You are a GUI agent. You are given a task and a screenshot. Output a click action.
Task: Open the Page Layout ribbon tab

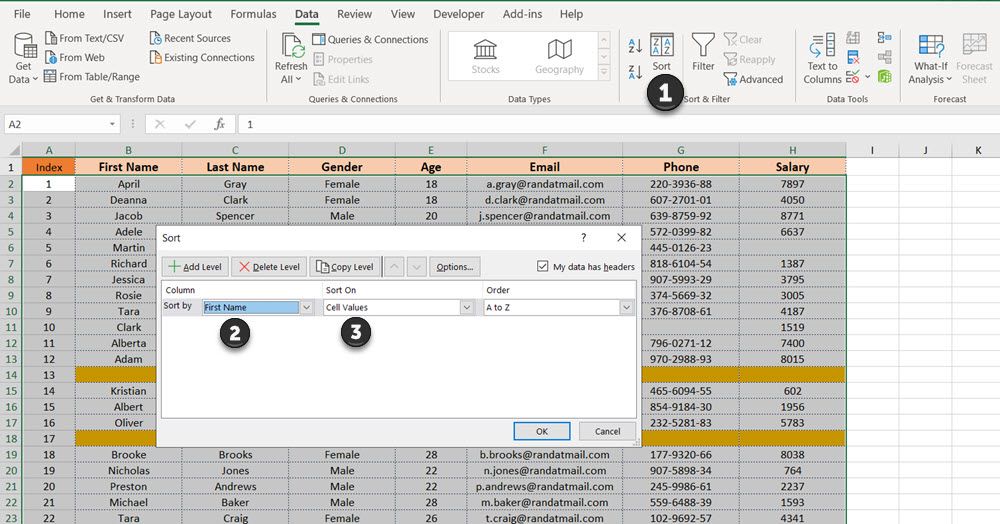tap(181, 14)
